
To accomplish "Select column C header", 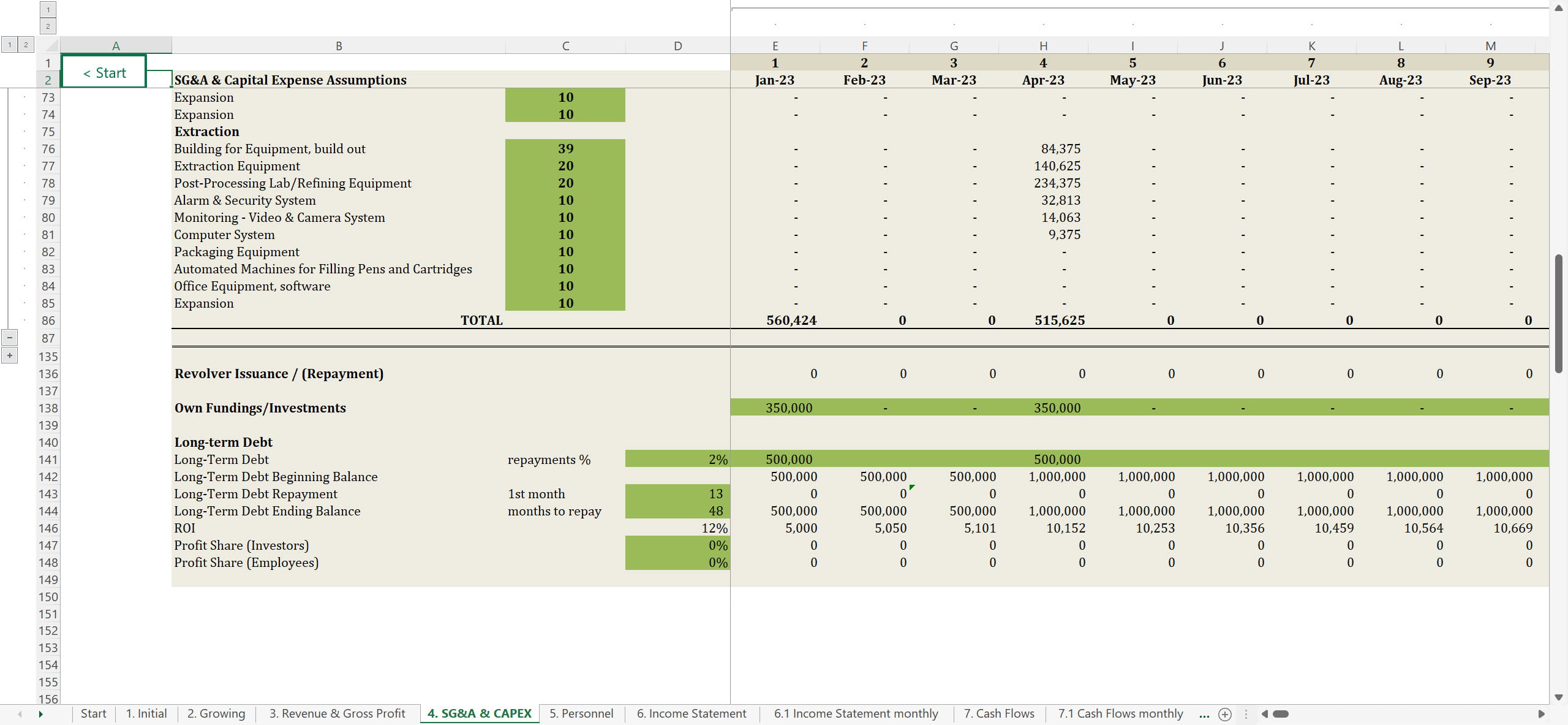I will 565,46.
